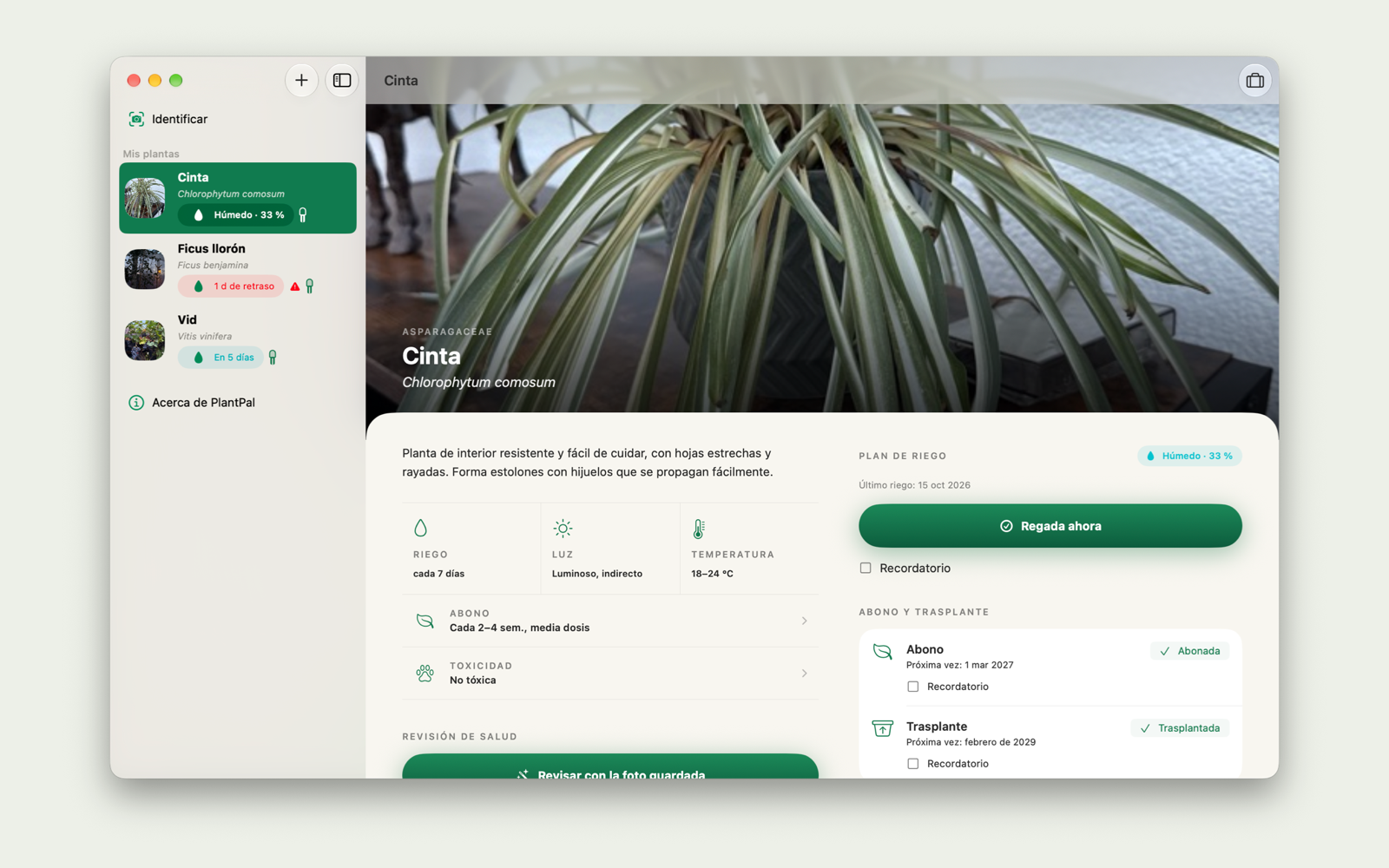
Task: Click the water drop Riego icon
Action: click(421, 528)
